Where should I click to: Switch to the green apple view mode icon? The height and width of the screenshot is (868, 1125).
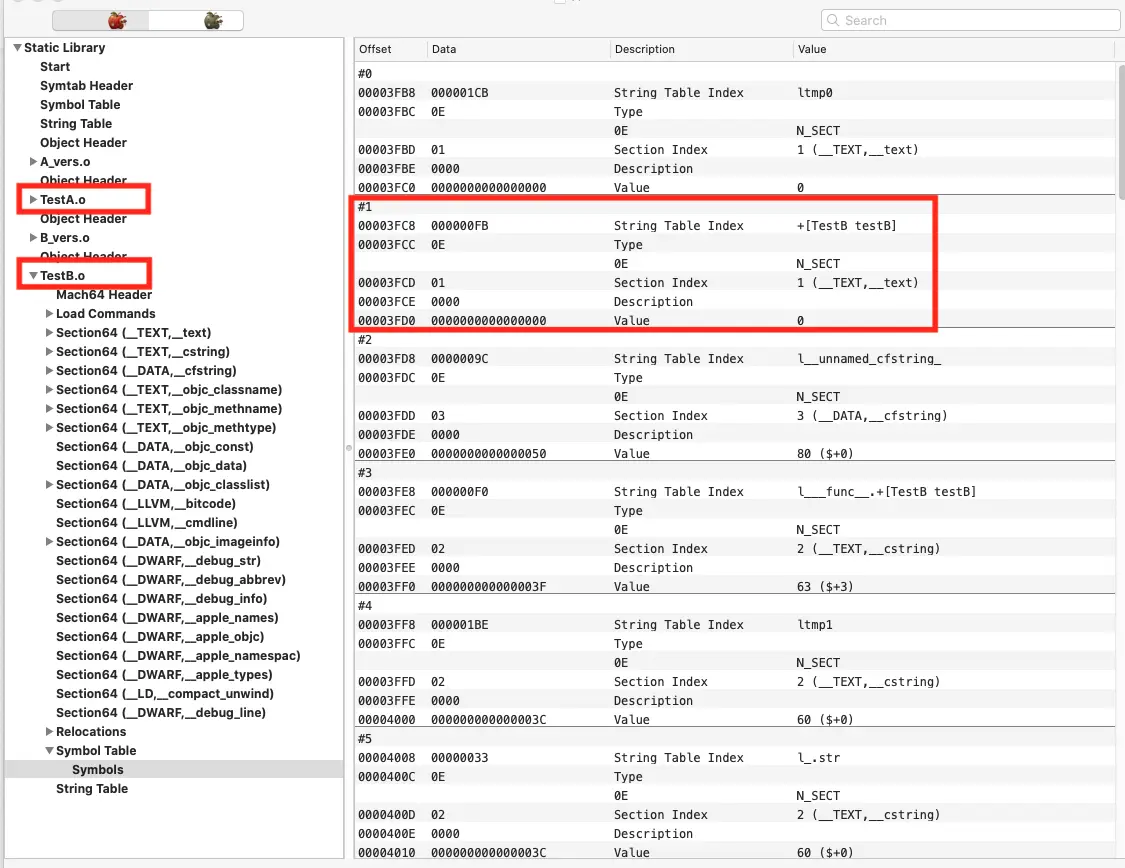pyautogui.click(x=212, y=20)
